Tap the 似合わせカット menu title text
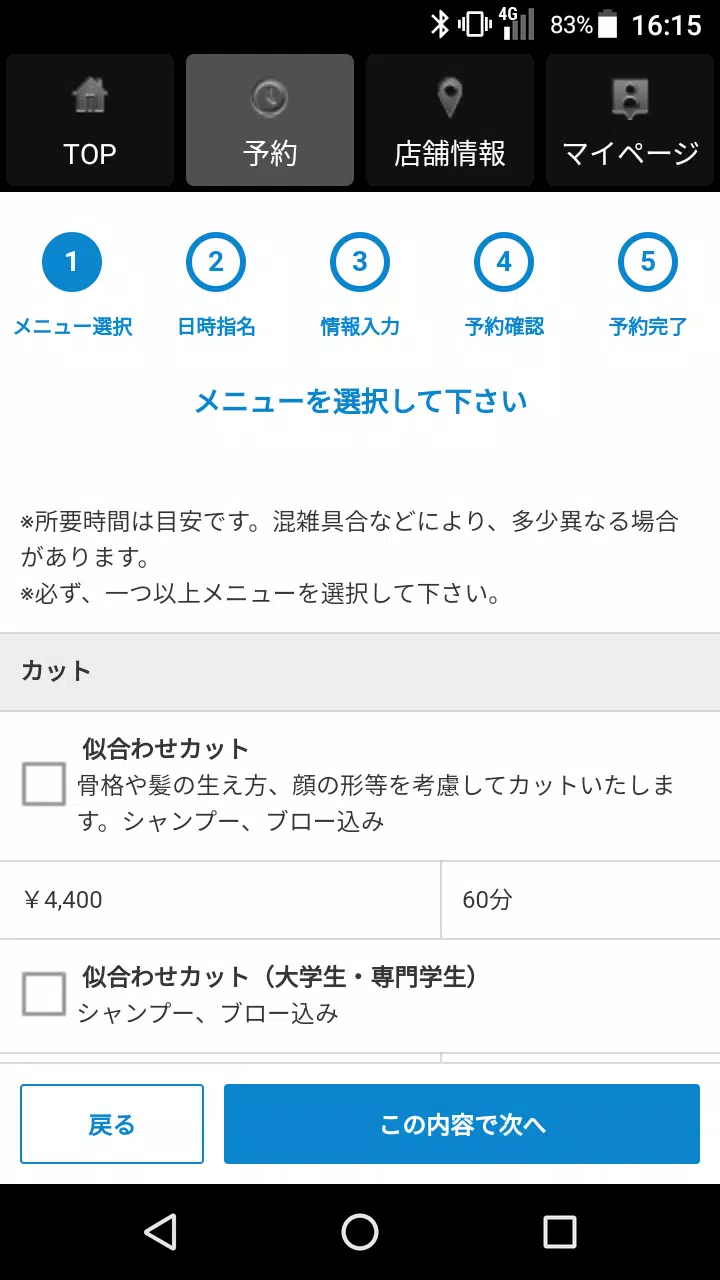The height and width of the screenshot is (1280, 720). click(x=166, y=748)
